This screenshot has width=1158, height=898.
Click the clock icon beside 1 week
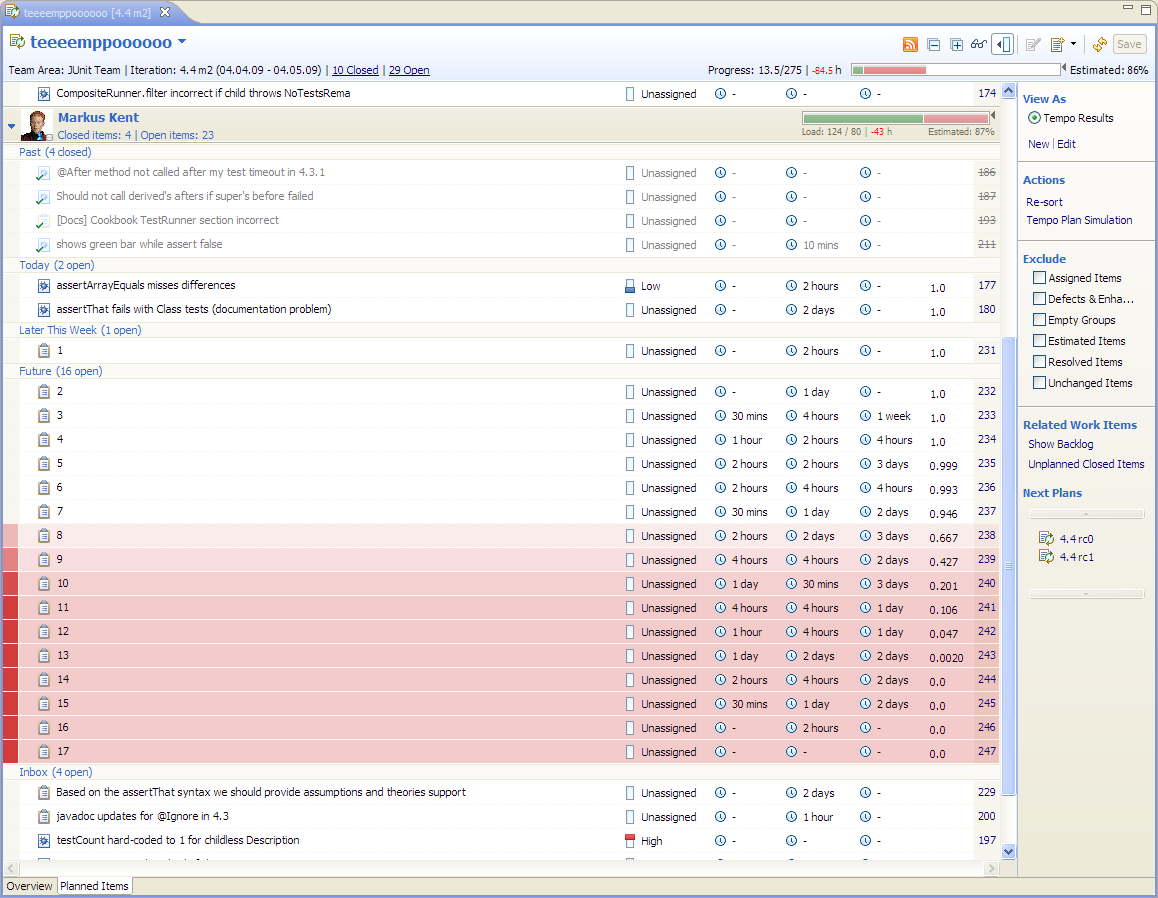click(866, 416)
